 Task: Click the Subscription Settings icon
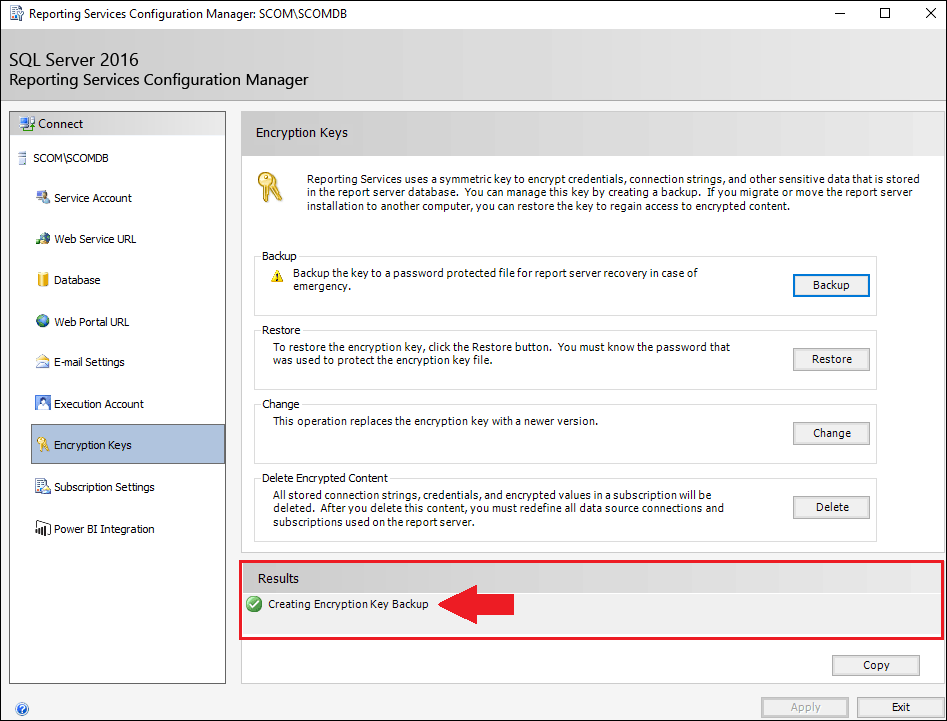(42, 486)
